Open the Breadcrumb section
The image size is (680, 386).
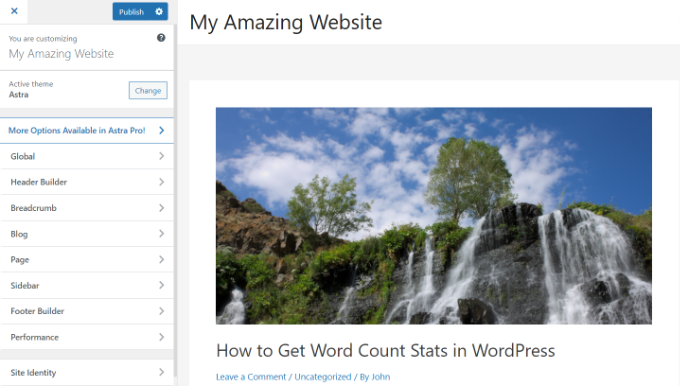pos(87,208)
